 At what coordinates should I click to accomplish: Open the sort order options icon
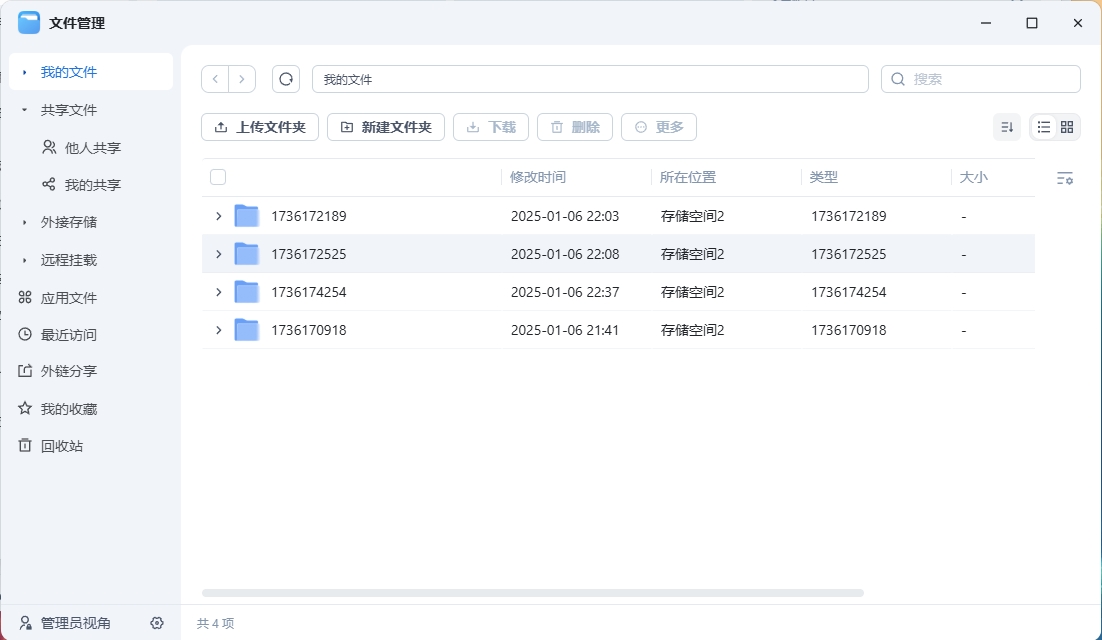(1007, 127)
